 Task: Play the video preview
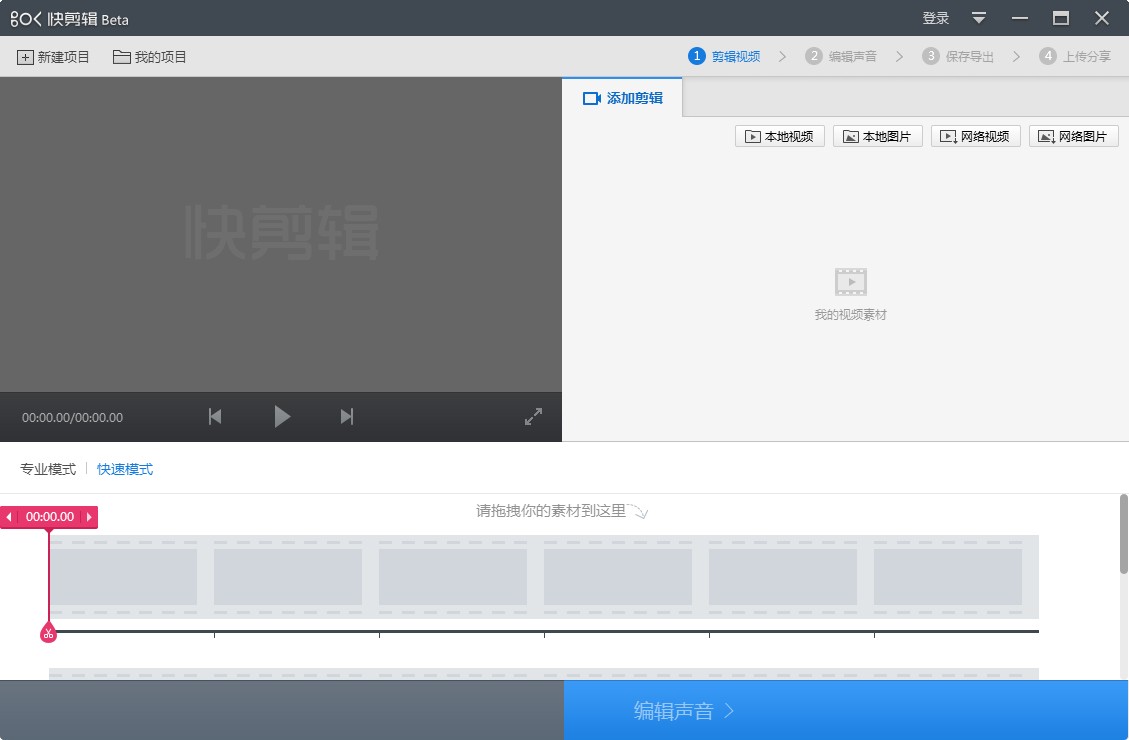tap(282, 417)
